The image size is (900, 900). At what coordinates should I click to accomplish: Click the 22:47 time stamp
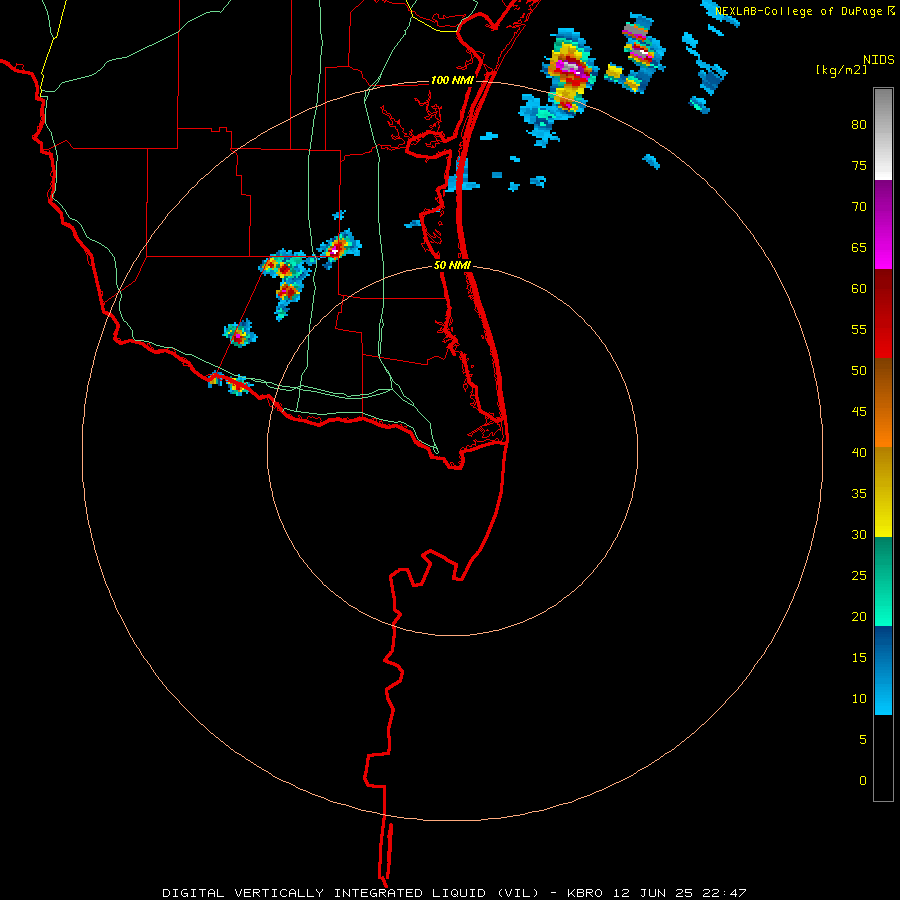725,893
